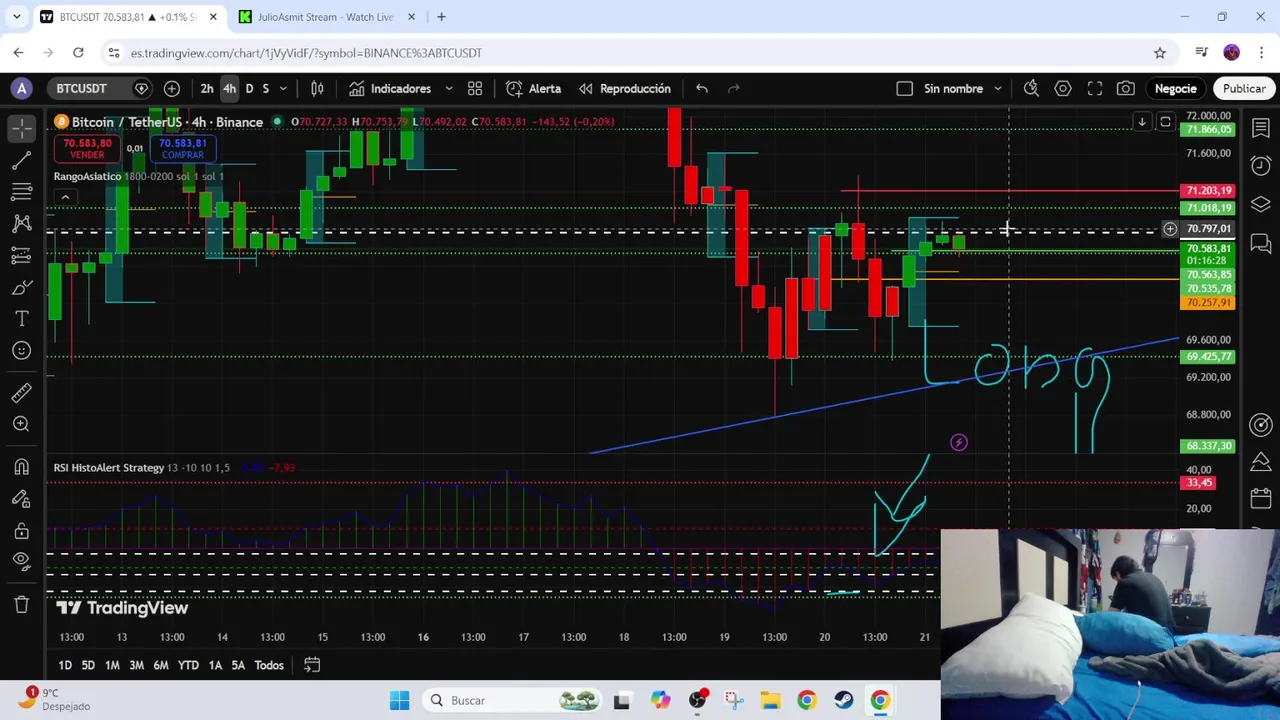Open the calendar panel in right sidebar
This screenshot has width=1280, height=720.
pyautogui.click(x=1261, y=497)
